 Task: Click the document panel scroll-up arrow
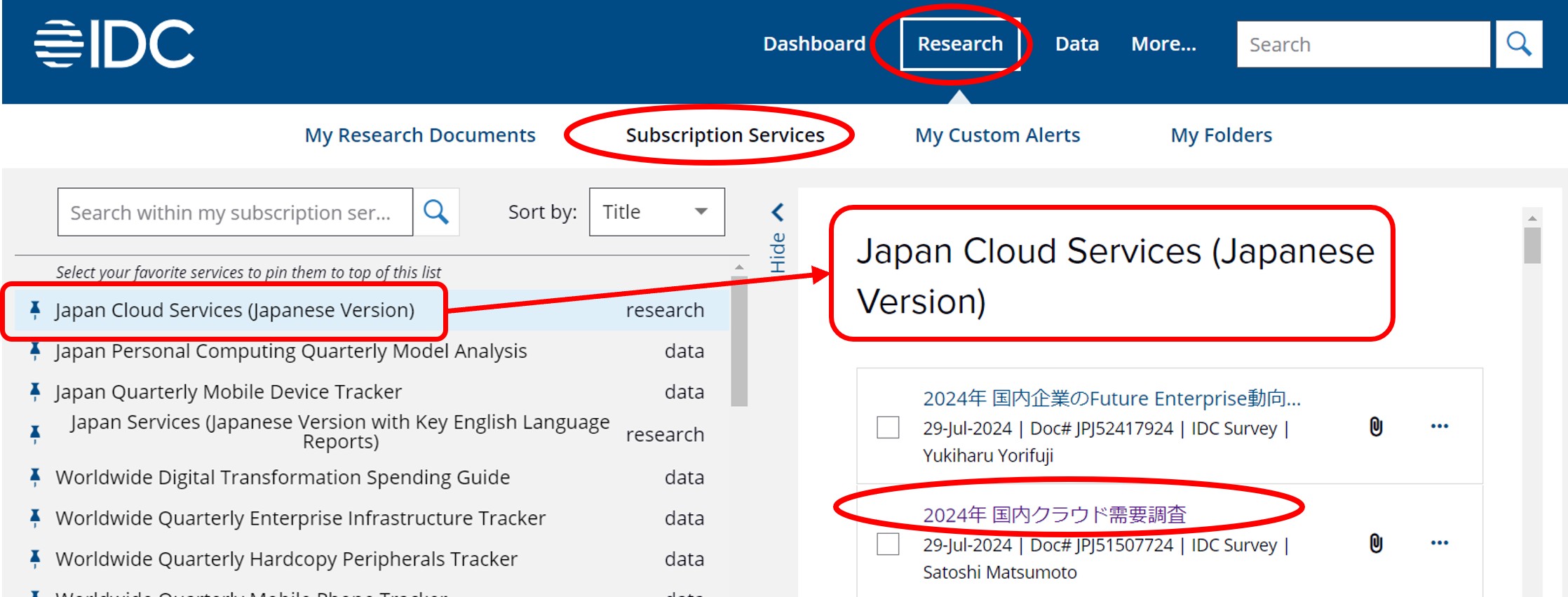pos(1532,218)
